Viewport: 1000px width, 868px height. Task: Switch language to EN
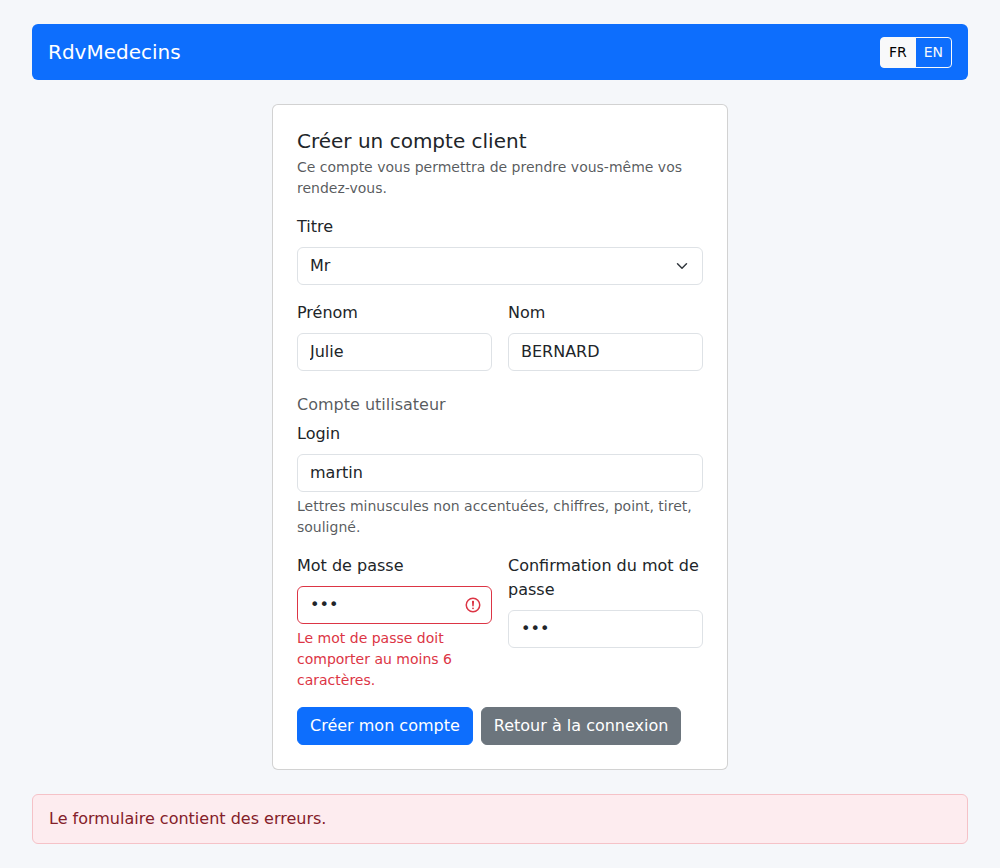click(x=933, y=52)
